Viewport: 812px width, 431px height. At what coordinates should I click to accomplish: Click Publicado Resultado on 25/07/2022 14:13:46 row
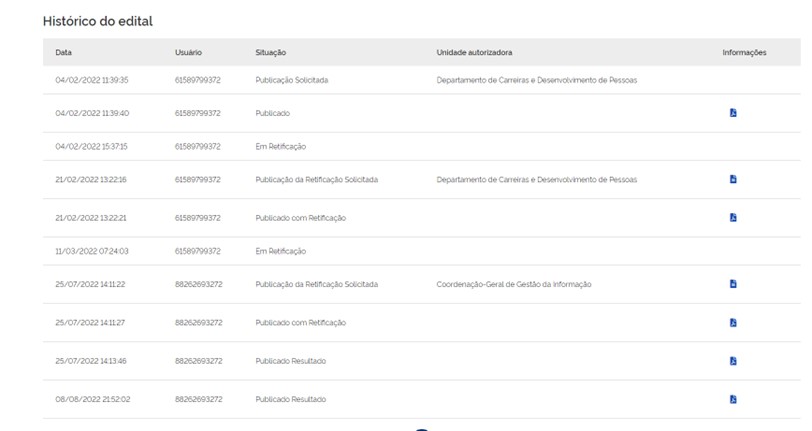(291, 361)
